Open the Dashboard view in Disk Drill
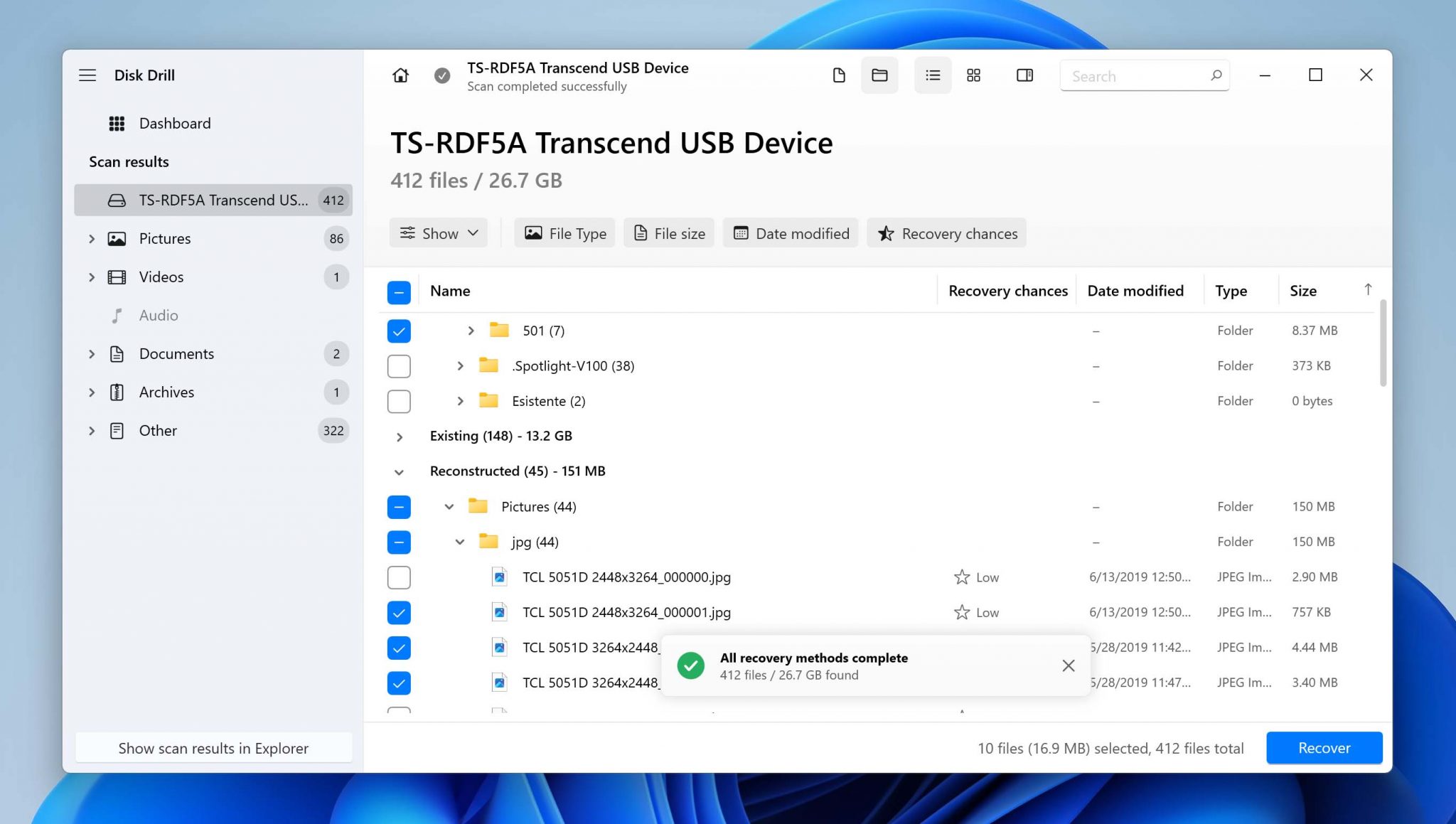 tap(176, 123)
